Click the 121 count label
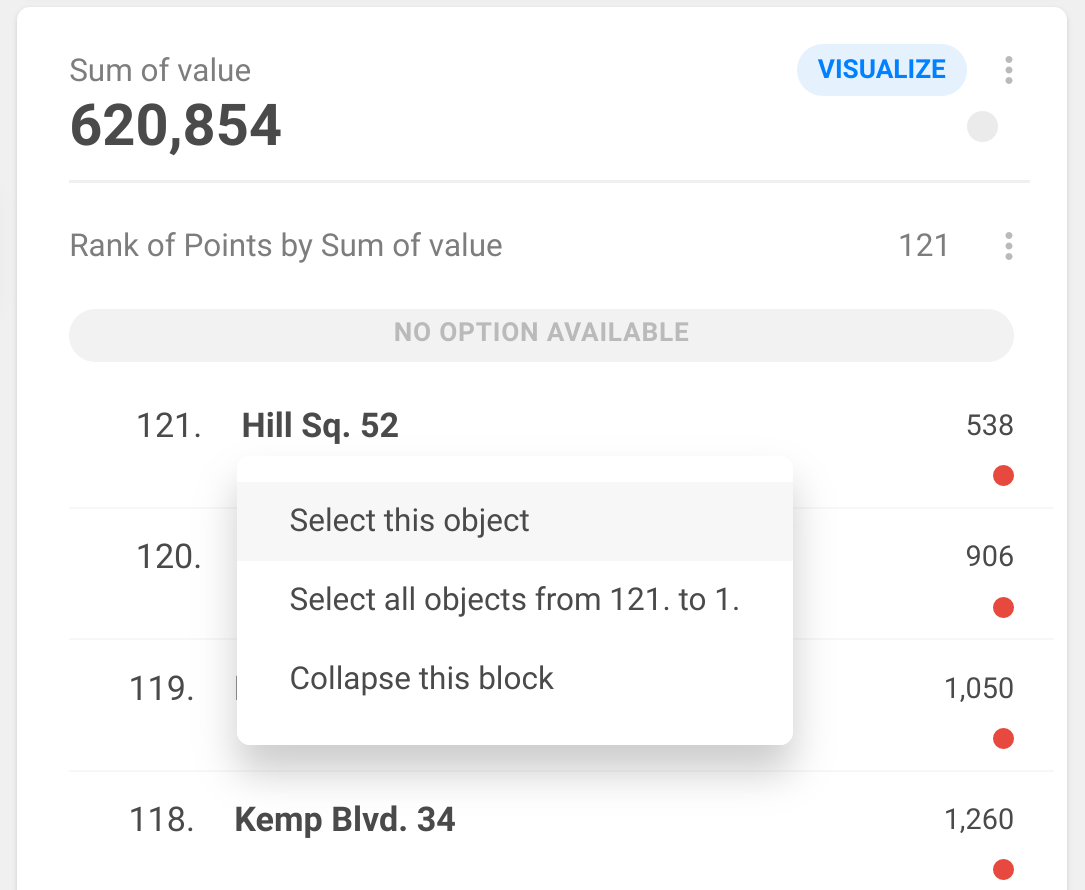 pyautogui.click(x=923, y=246)
